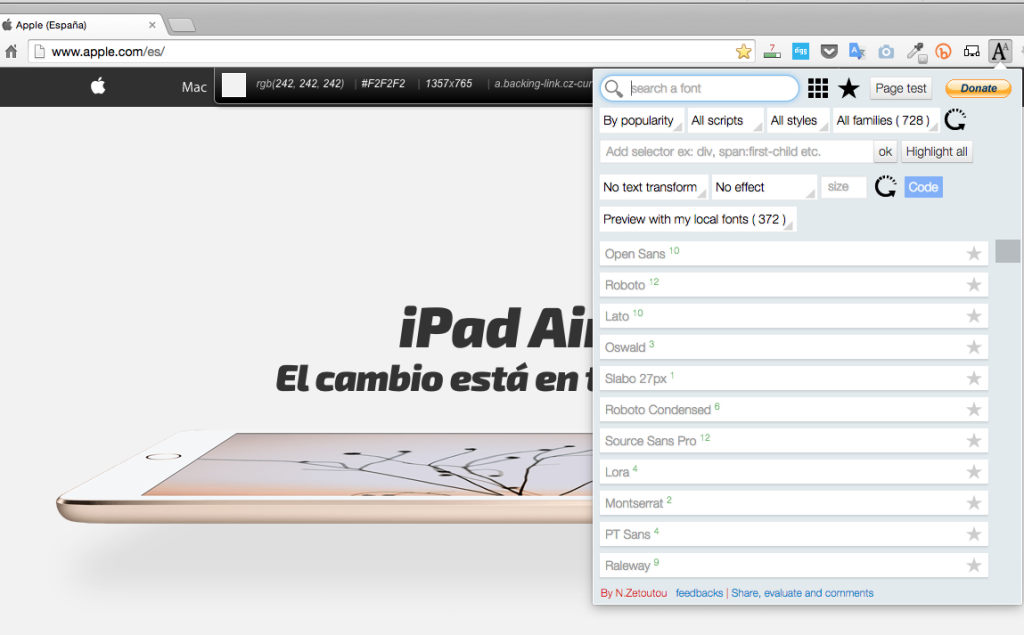Show favorite fonts with the black star
Screen dimensions: 1024x635
click(848, 88)
